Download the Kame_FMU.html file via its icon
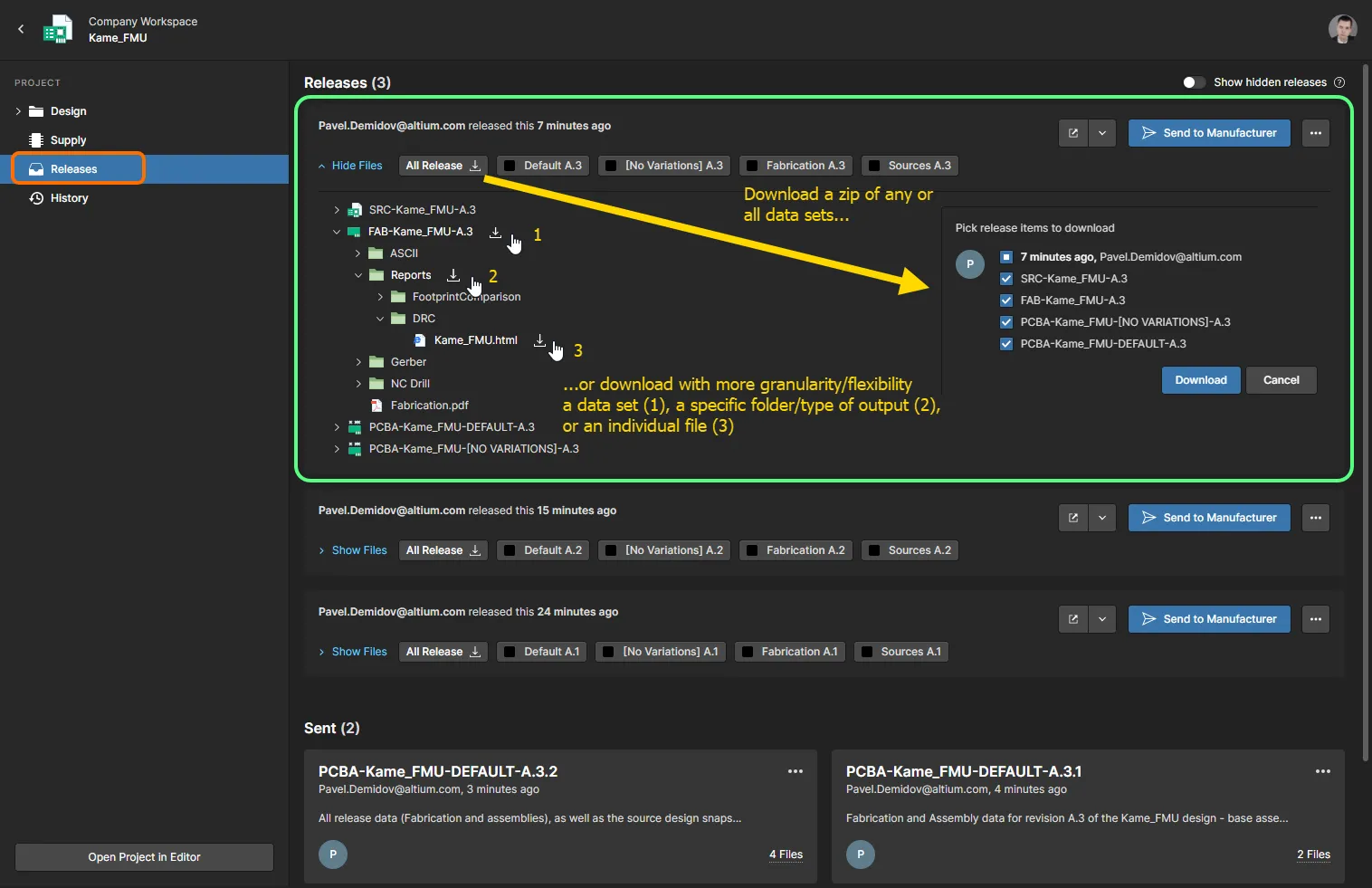Image resolution: width=1372 pixels, height=888 pixels. click(539, 340)
